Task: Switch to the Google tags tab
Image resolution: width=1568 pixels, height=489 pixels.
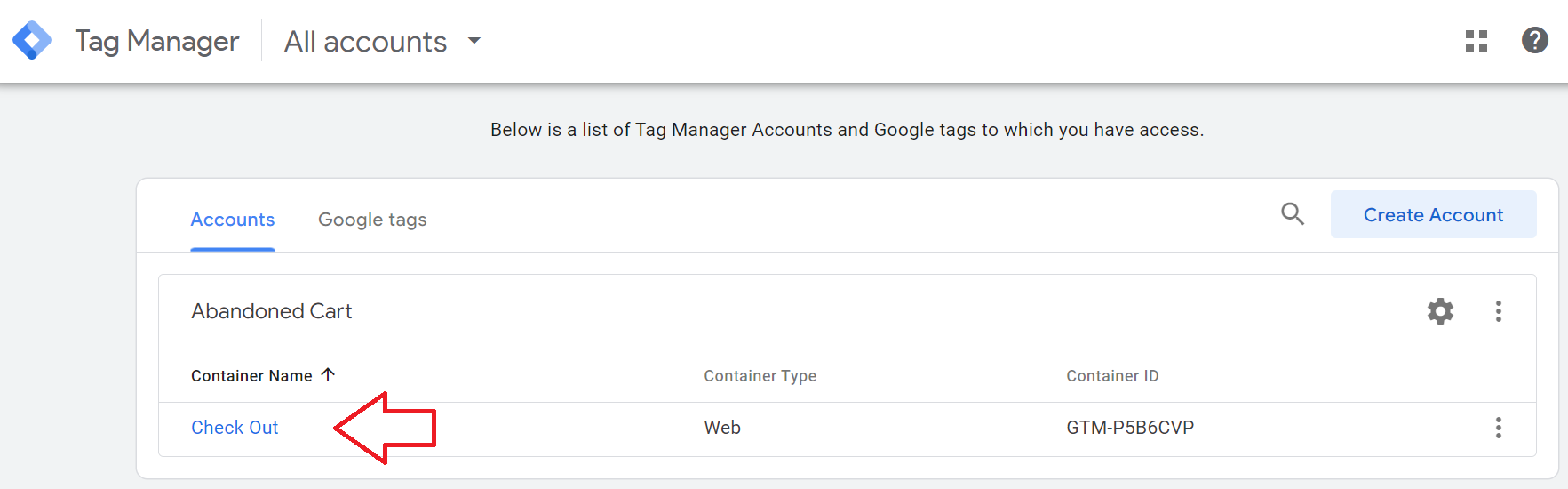Action: [x=372, y=220]
